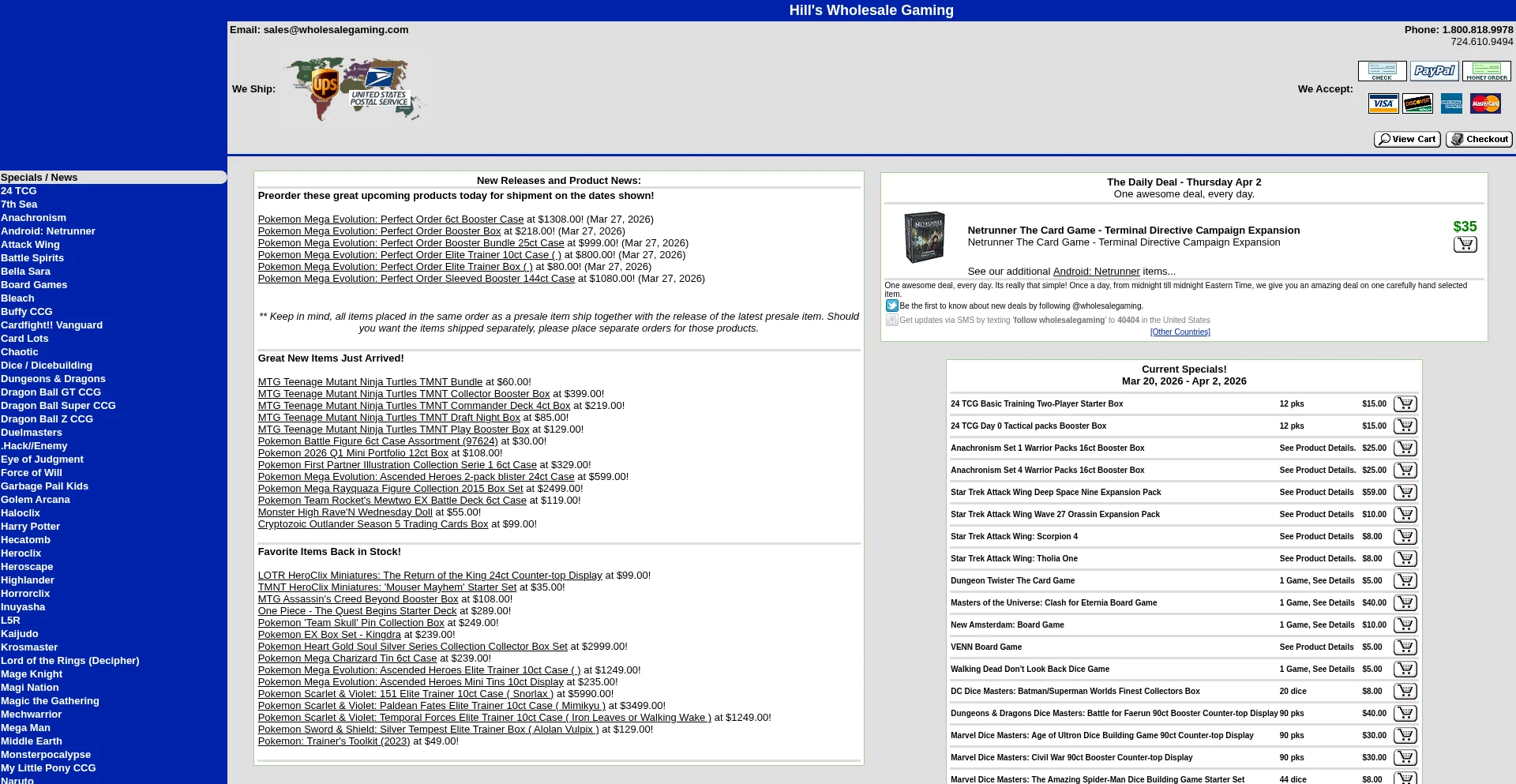The image size is (1516, 784).
Task: Click the Hill's Wholesale Gaming header title
Action: [872, 10]
